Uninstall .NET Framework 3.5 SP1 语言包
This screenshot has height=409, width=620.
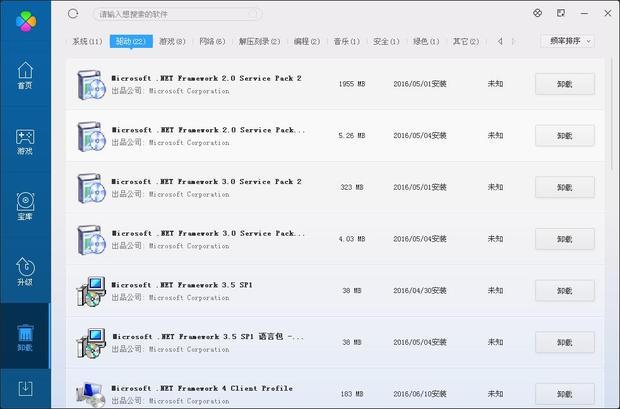[x=565, y=342]
